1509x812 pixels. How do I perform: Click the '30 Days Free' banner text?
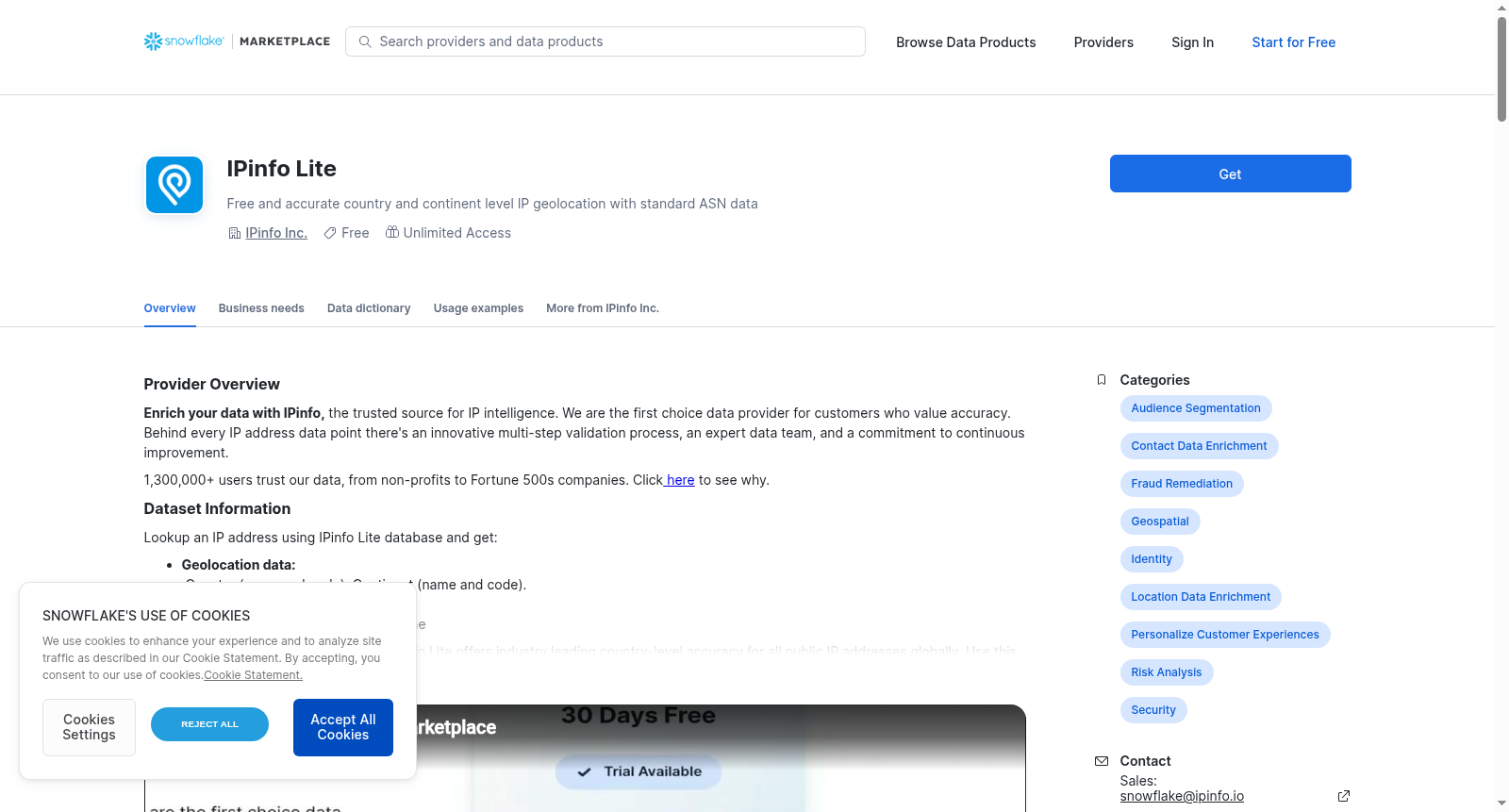tap(638, 716)
